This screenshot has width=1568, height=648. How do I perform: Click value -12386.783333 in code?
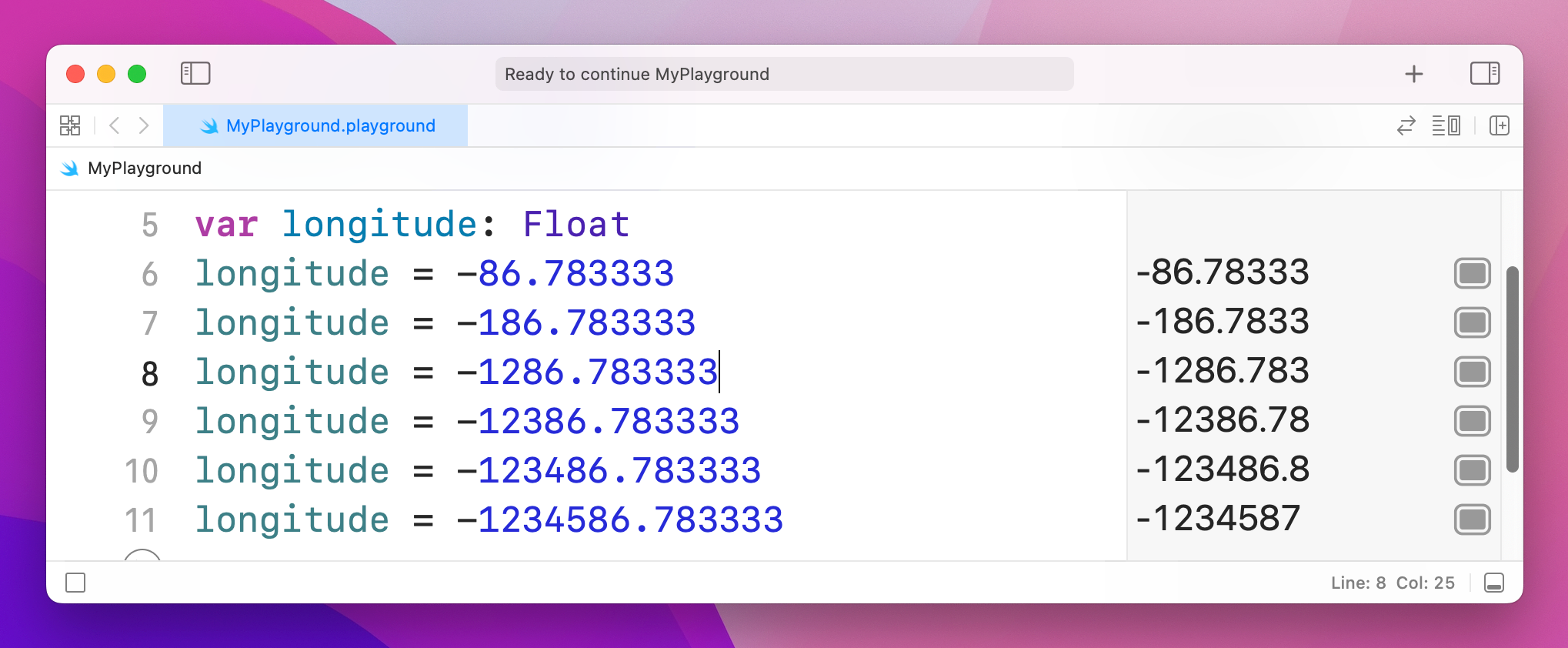click(598, 422)
